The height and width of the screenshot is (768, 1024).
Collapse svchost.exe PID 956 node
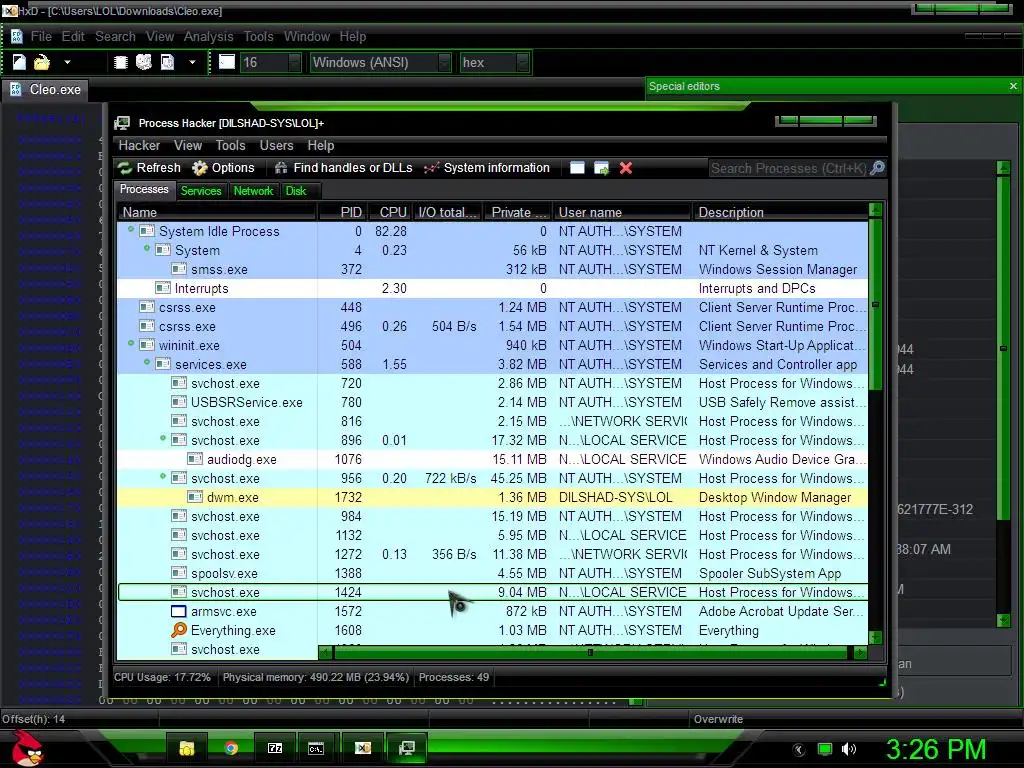[x=163, y=476]
